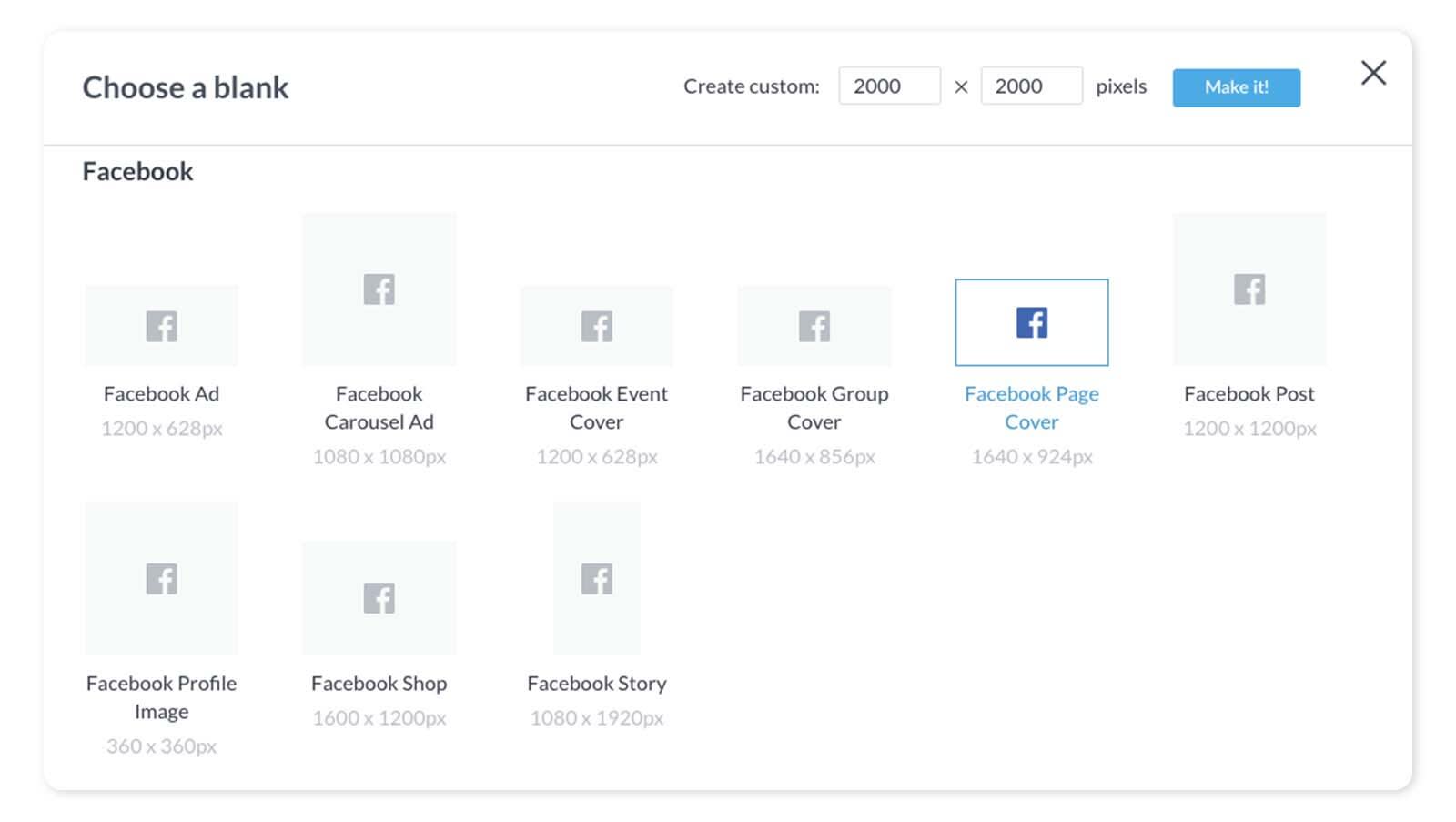Click the Facebook Event Cover label
This screenshot has height=822, width=1456.
[x=596, y=408]
